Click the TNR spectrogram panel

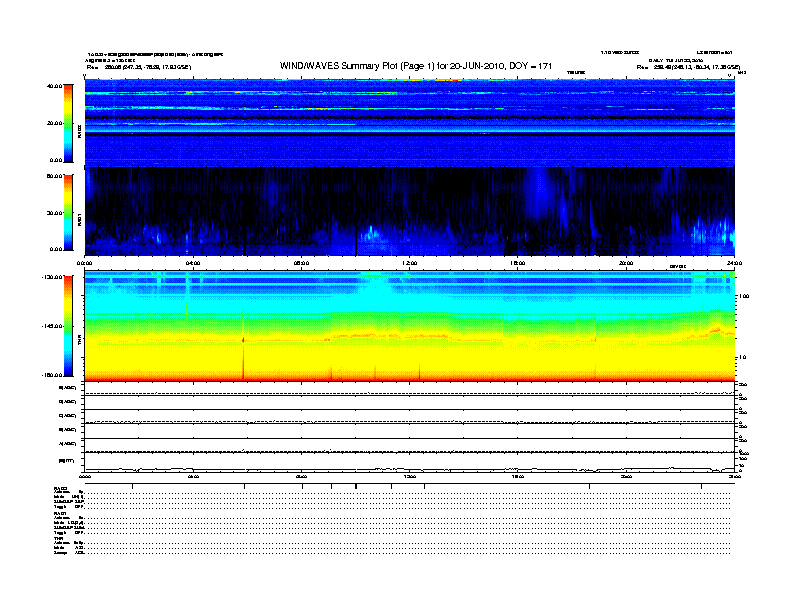(410, 326)
